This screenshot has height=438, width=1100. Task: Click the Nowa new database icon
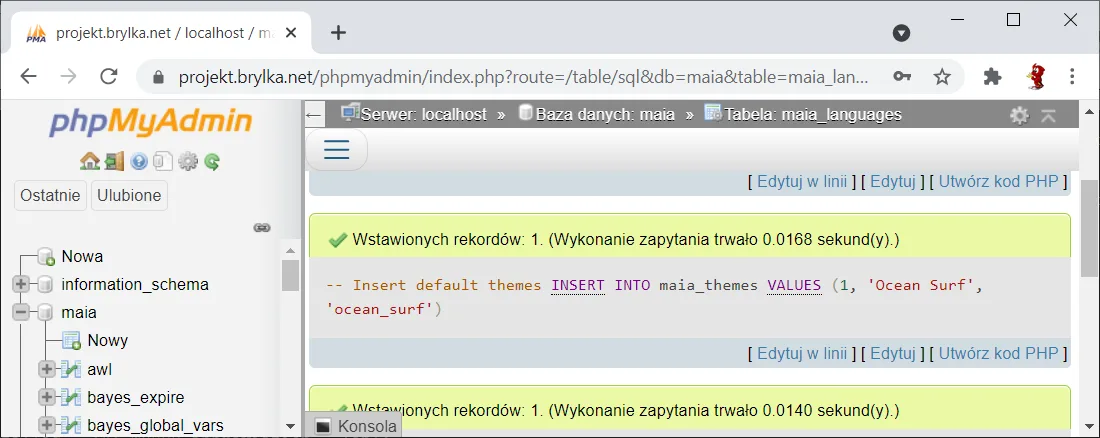46,256
